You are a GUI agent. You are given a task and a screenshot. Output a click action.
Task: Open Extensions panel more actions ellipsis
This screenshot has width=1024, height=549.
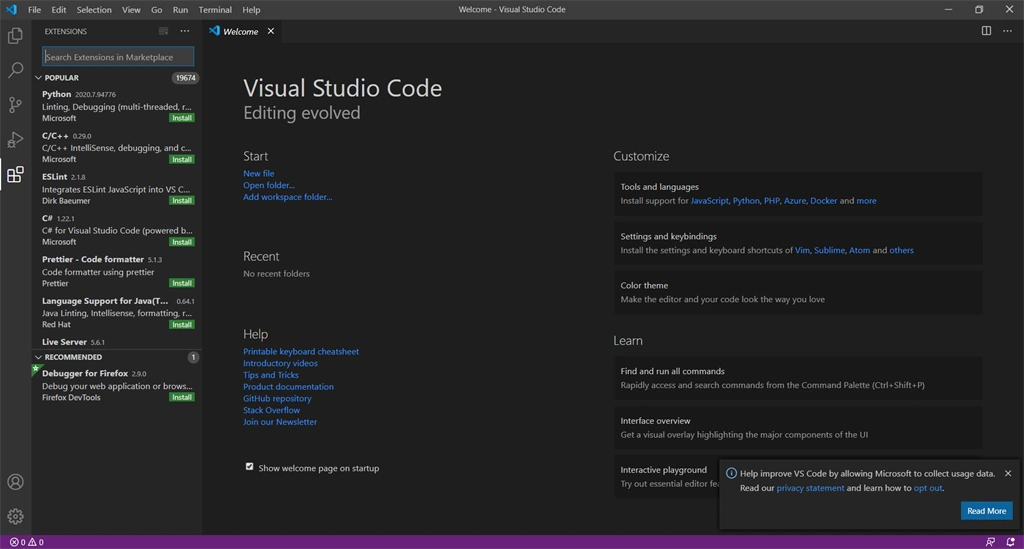[185, 31]
